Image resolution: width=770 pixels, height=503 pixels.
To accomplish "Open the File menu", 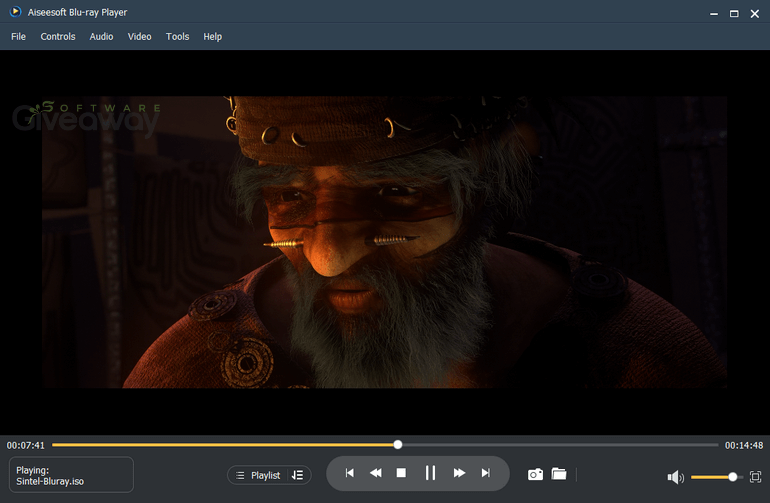I will pos(18,36).
